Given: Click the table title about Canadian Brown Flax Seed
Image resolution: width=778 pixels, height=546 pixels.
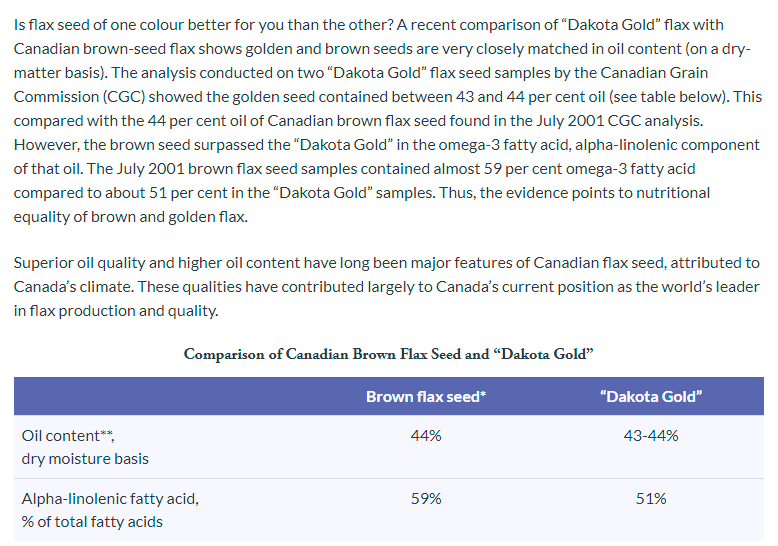Looking at the screenshot, I should coord(389,354).
